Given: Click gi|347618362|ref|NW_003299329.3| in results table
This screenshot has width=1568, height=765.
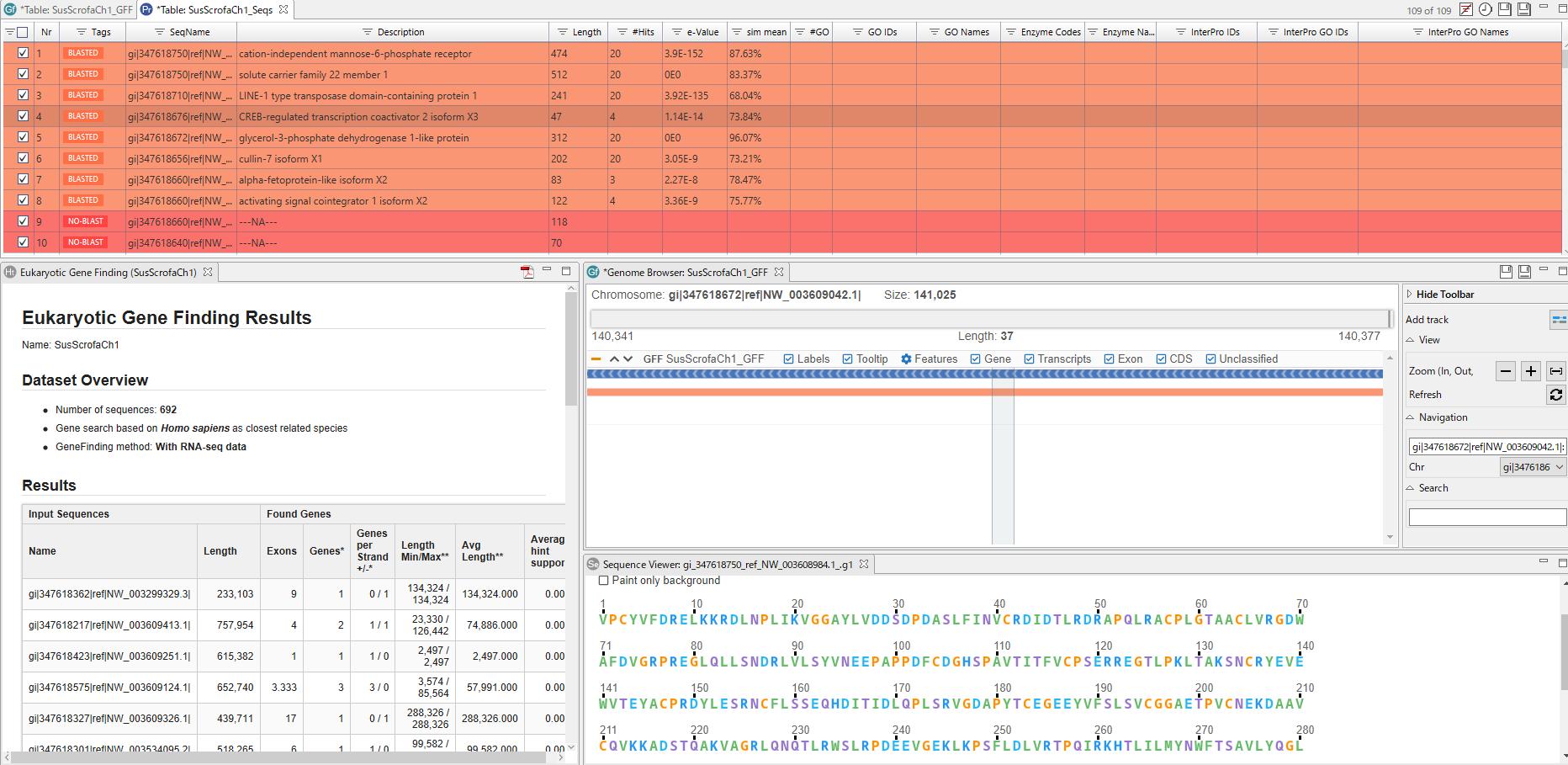Looking at the screenshot, I should (x=109, y=594).
